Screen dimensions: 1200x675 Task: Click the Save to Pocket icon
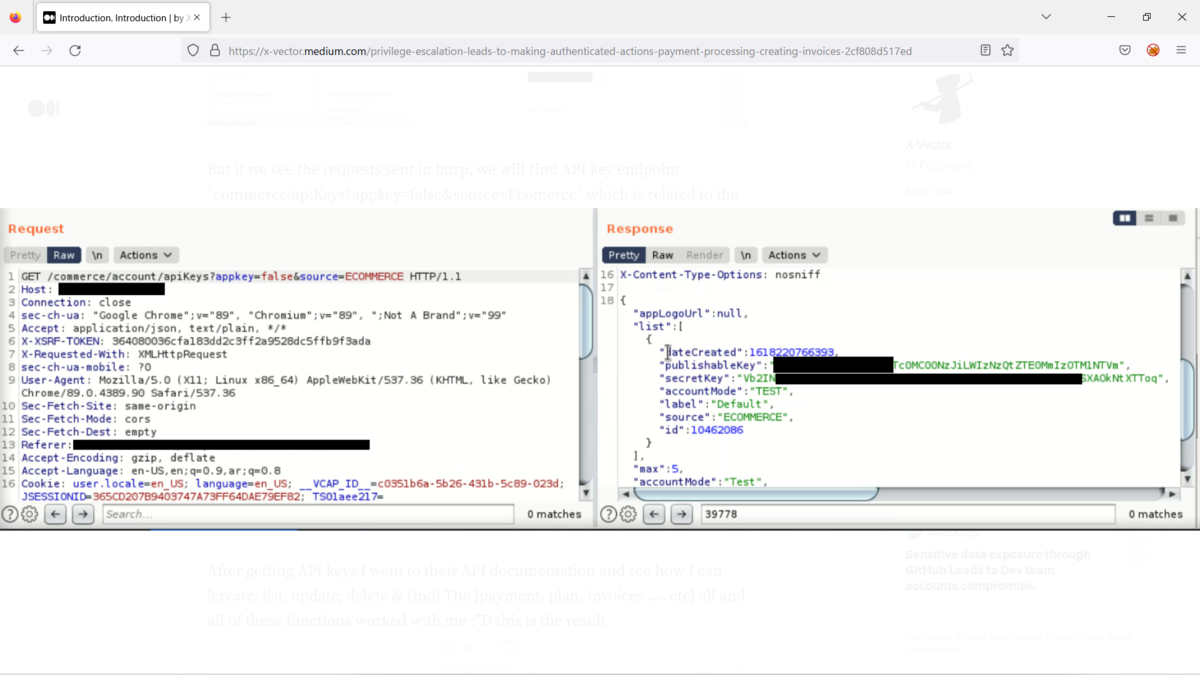coord(1125,50)
